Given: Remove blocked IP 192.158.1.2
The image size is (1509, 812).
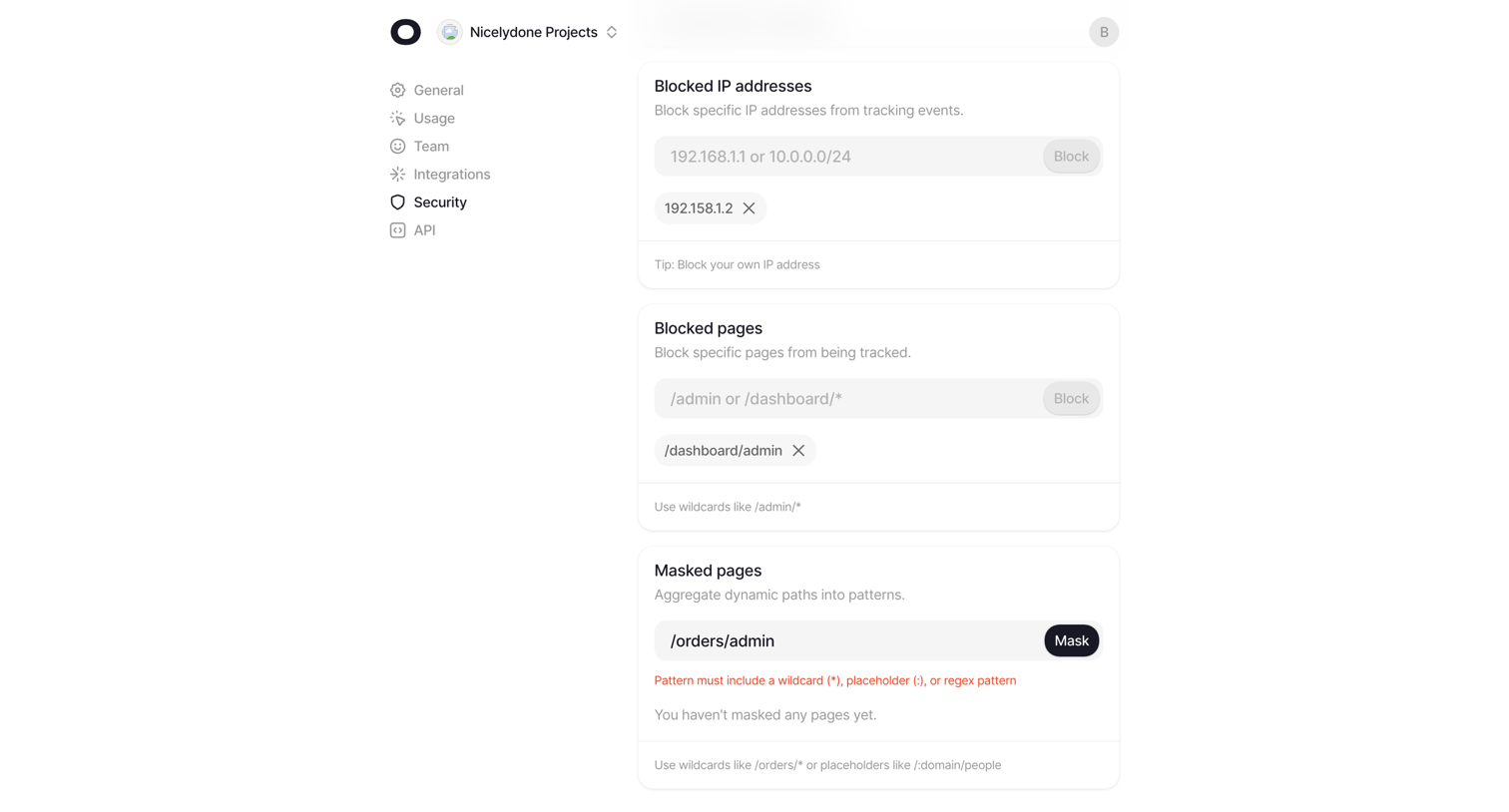Looking at the screenshot, I should [749, 208].
